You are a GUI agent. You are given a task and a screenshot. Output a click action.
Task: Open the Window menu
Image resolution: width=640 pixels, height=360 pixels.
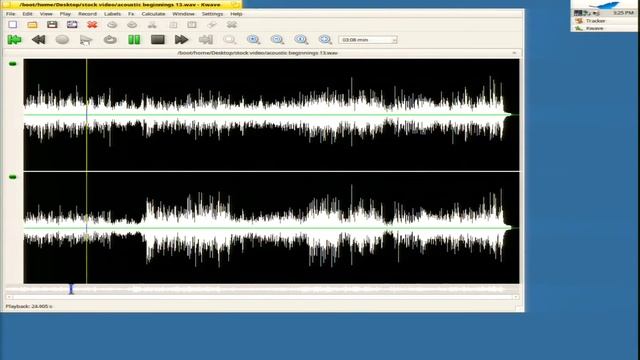[x=183, y=14]
